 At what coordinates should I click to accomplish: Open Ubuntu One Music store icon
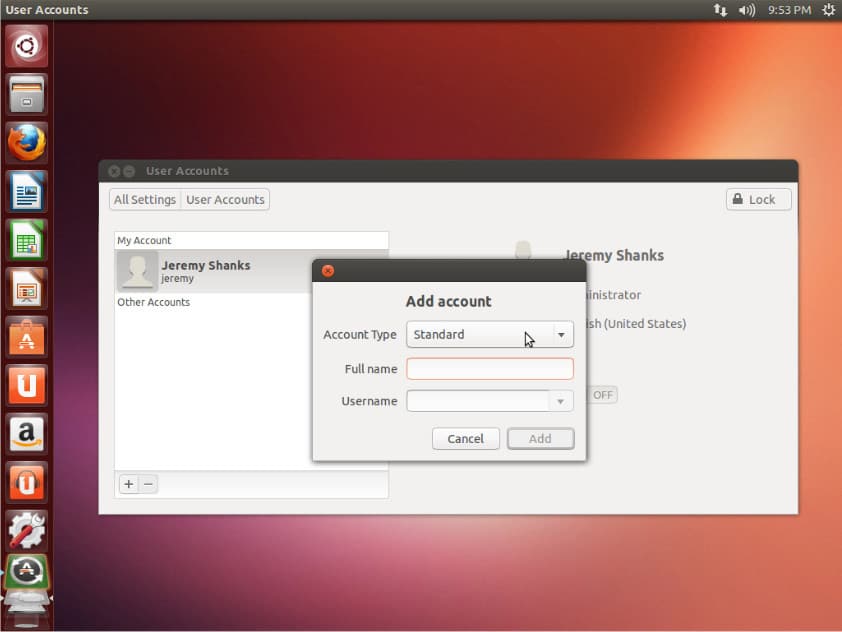point(26,482)
